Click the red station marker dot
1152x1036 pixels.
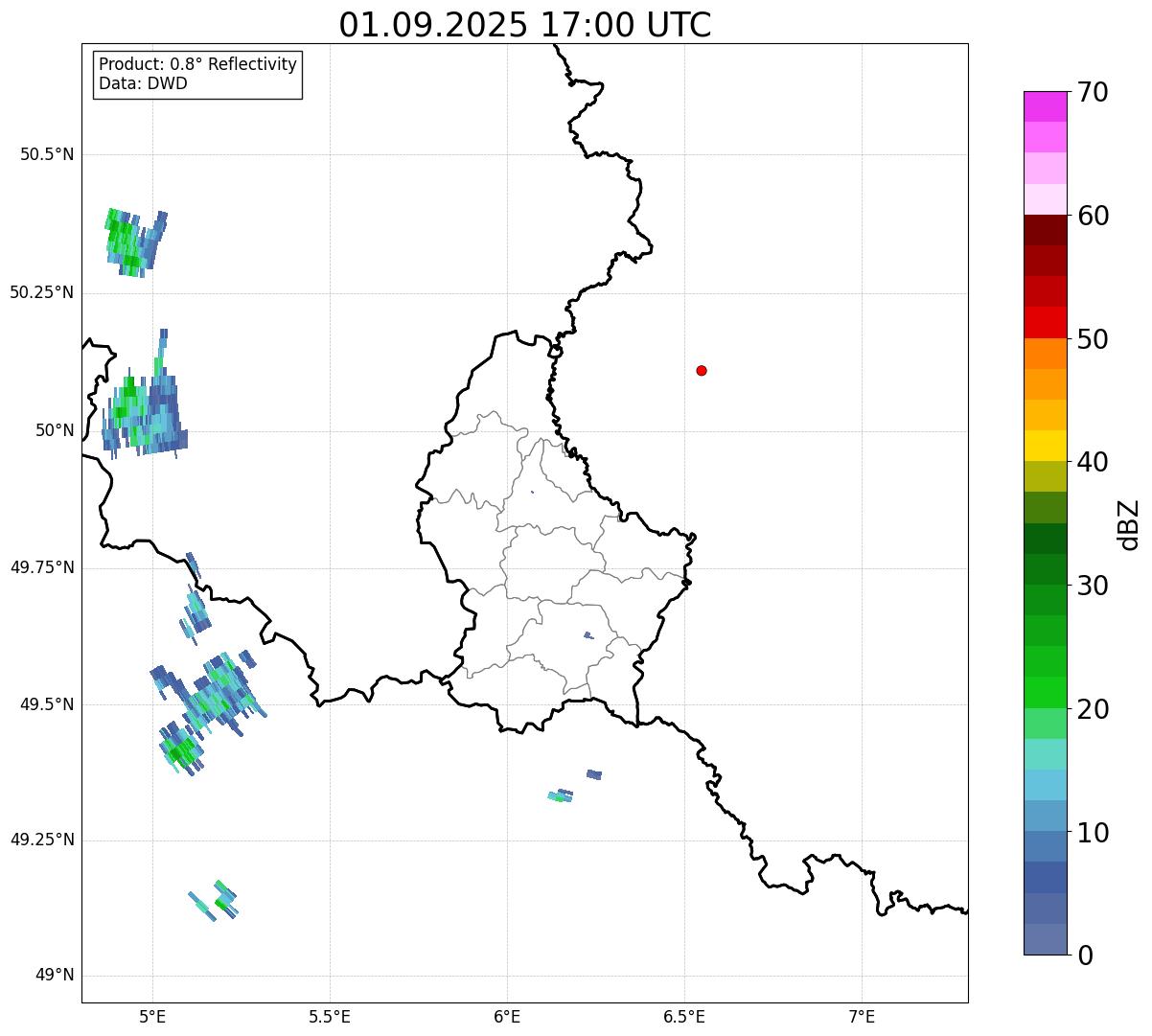point(702,370)
